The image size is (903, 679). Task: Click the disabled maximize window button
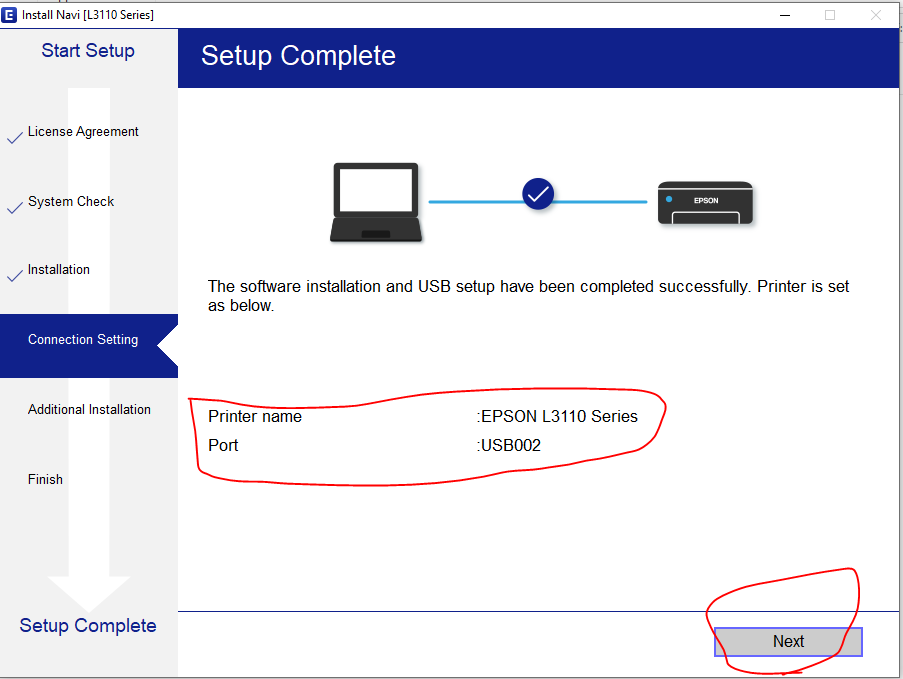[830, 15]
